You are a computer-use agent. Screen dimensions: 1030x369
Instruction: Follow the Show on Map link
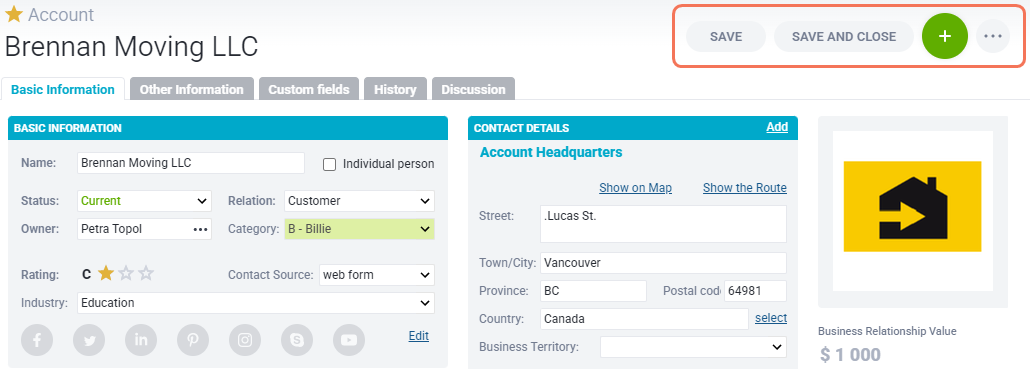pos(635,188)
